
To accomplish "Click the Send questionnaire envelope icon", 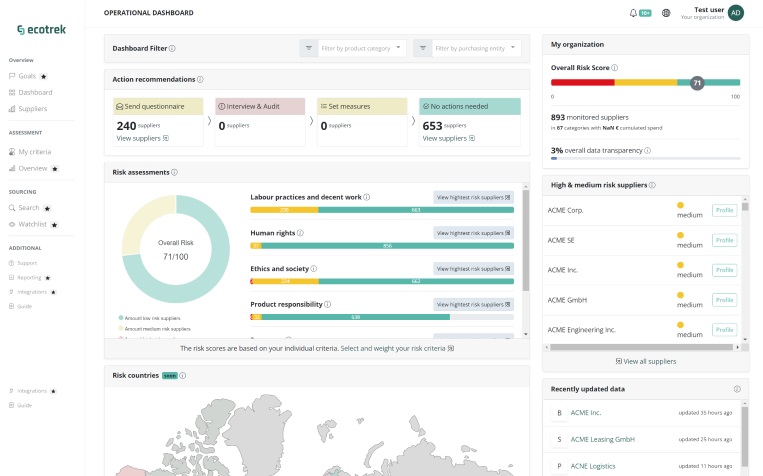I will tap(119, 106).
